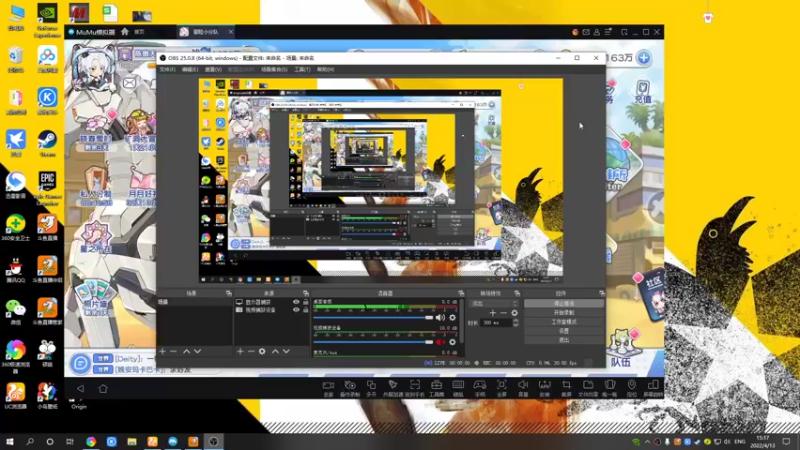Toggle visibility of display capture source
Screen dimensions: 800x450
296,302
